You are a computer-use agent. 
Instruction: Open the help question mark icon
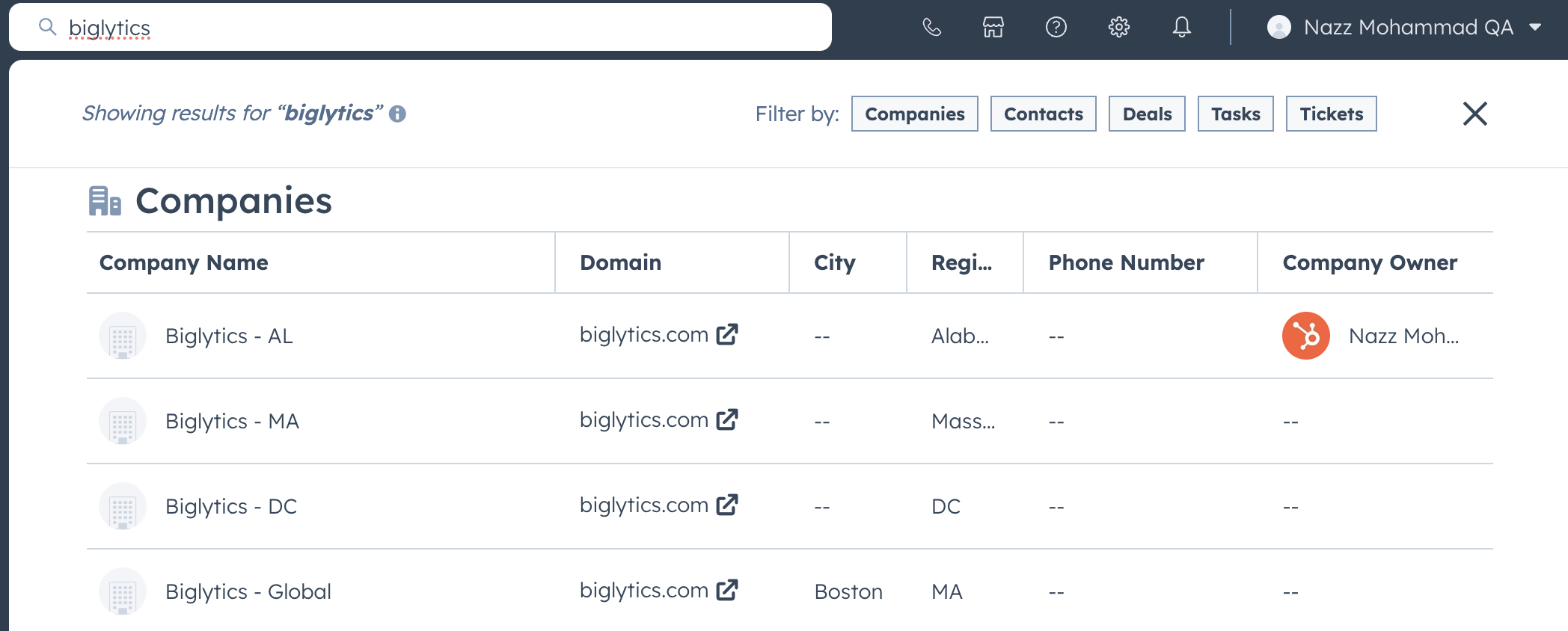coord(1056,28)
